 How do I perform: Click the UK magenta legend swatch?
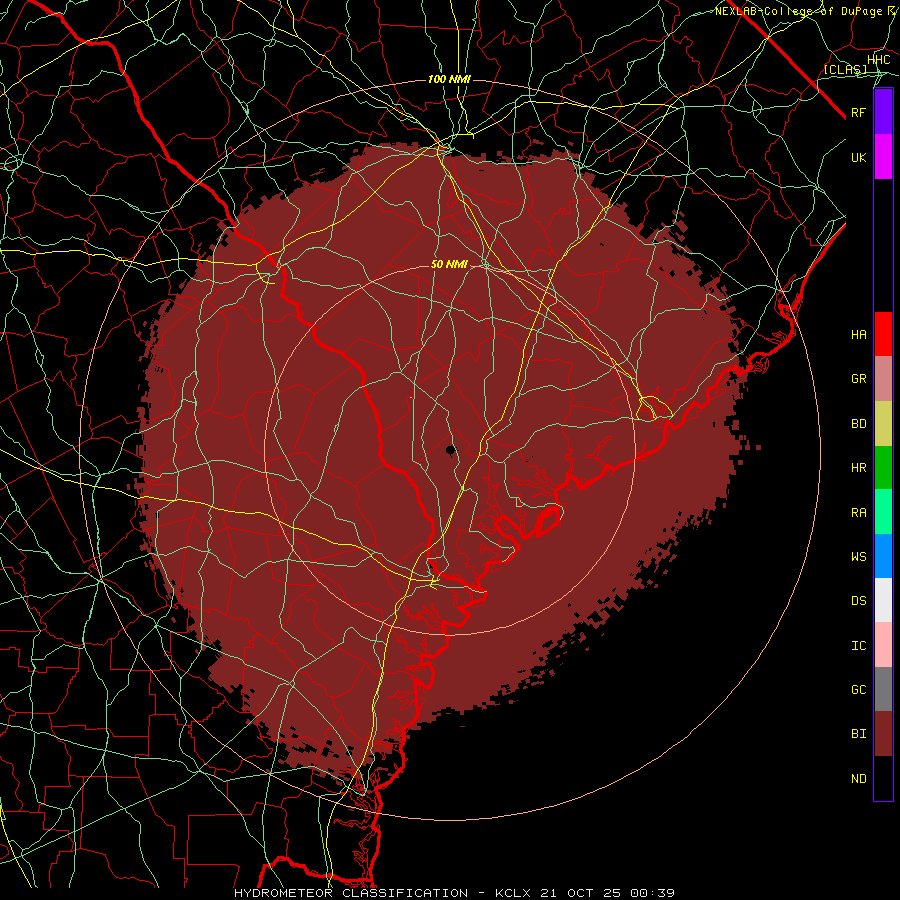(883, 157)
